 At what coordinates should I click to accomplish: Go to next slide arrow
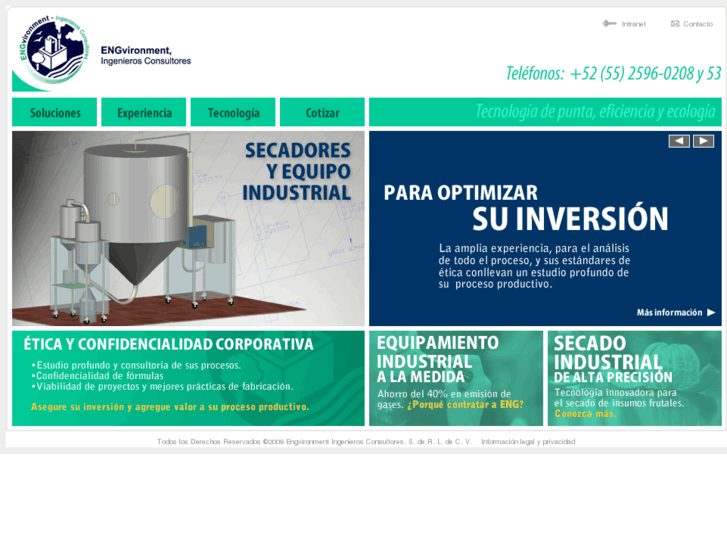coord(703,141)
